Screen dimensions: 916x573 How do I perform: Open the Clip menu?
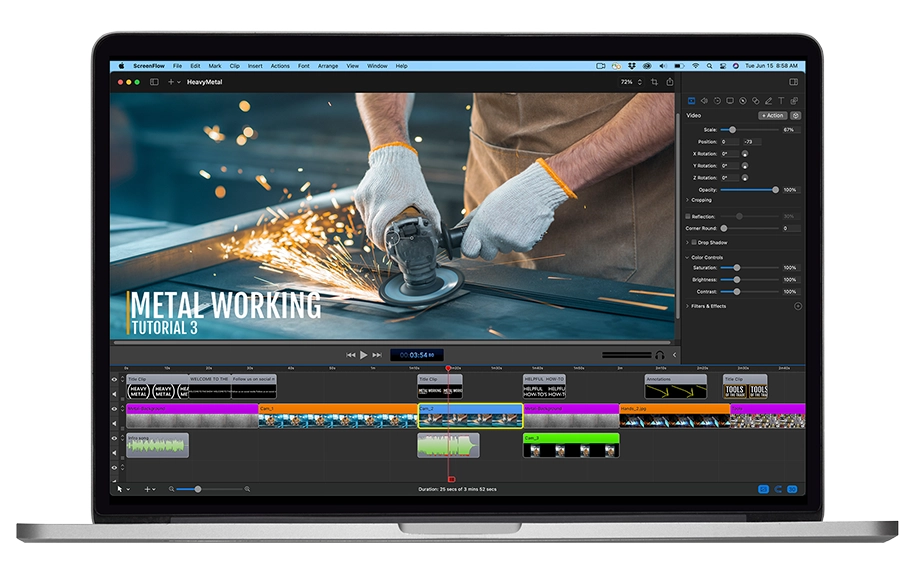pos(234,66)
